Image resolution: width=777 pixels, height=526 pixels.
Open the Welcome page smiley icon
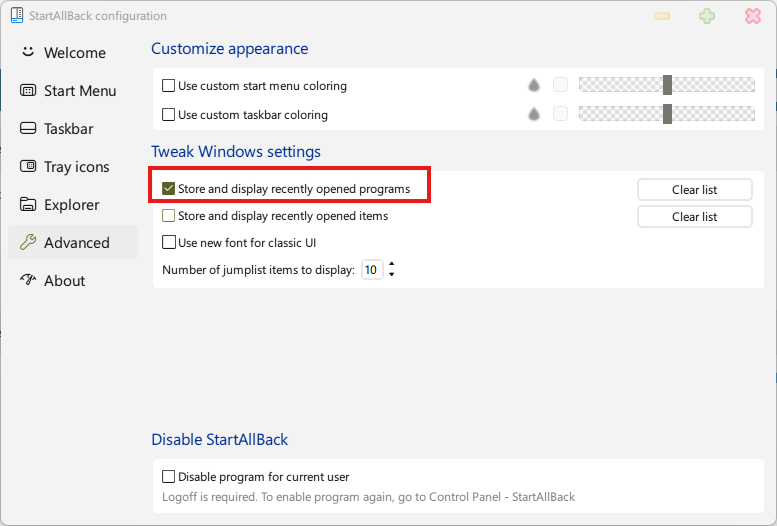(28, 52)
